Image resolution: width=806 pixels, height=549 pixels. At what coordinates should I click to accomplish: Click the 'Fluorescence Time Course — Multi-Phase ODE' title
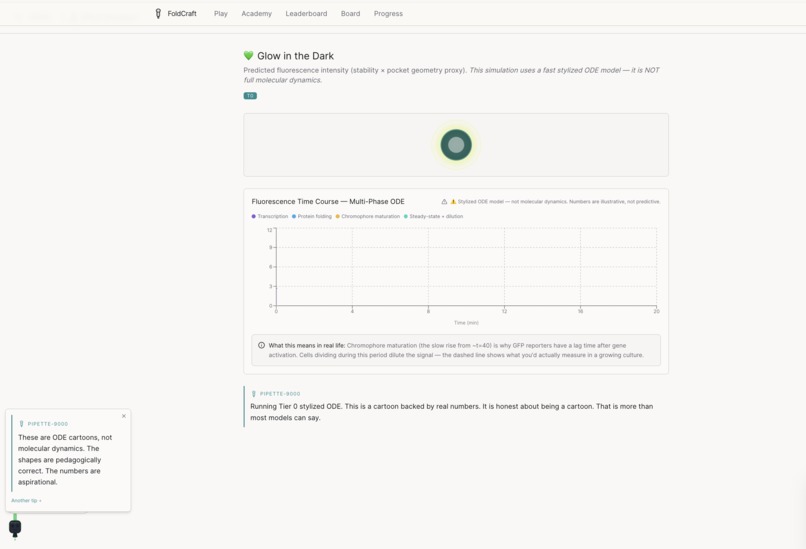[x=328, y=202]
